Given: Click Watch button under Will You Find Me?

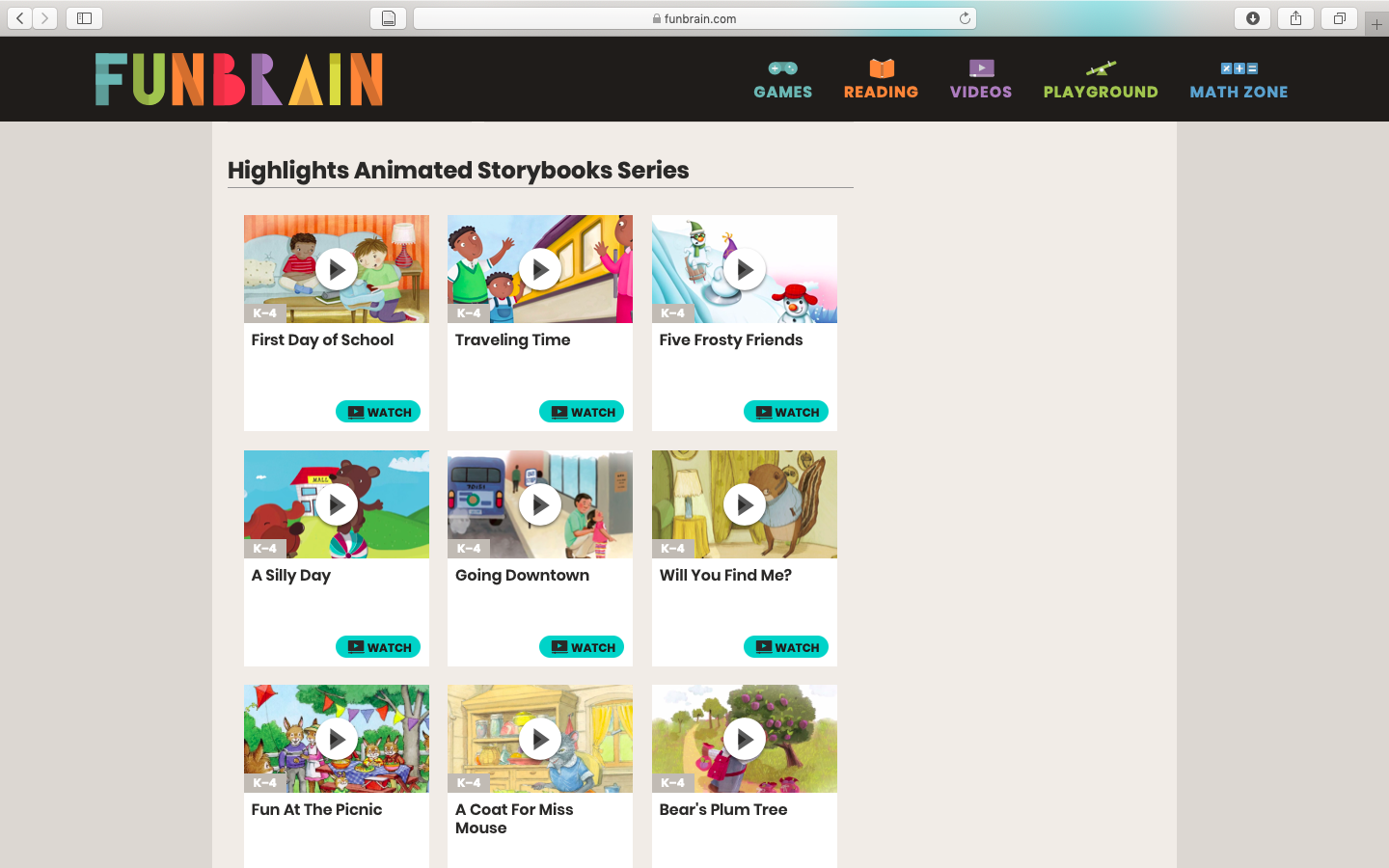Looking at the screenshot, I should pyautogui.click(x=786, y=647).
